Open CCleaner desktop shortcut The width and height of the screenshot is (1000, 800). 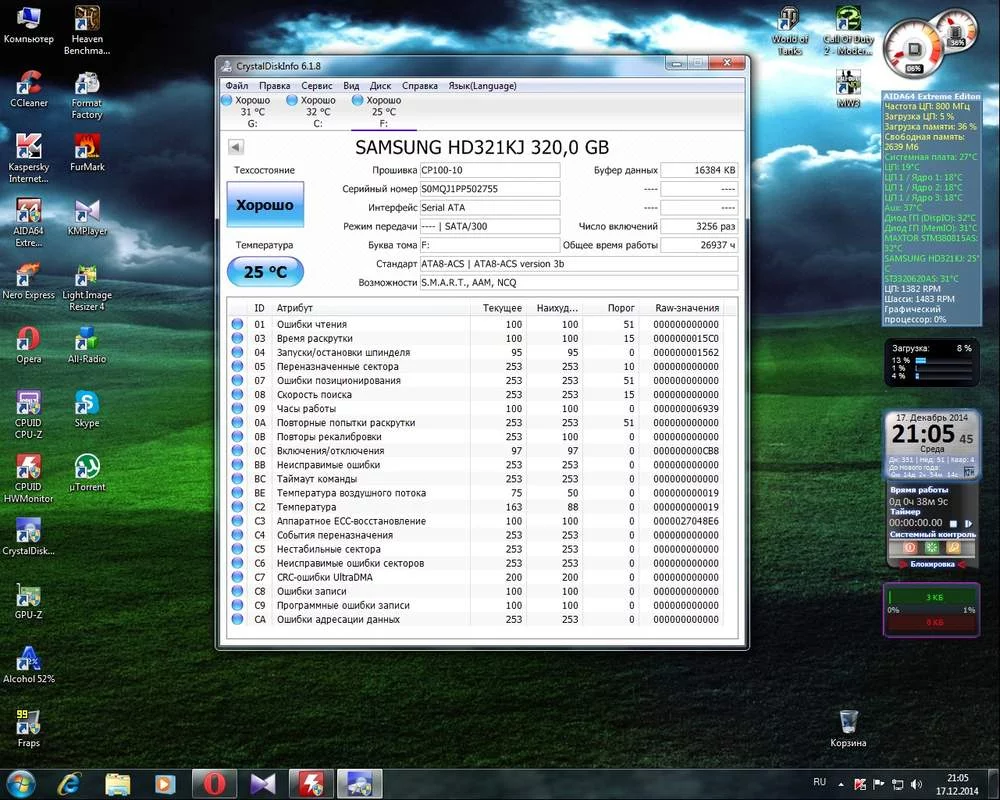[x=29, y=84]
